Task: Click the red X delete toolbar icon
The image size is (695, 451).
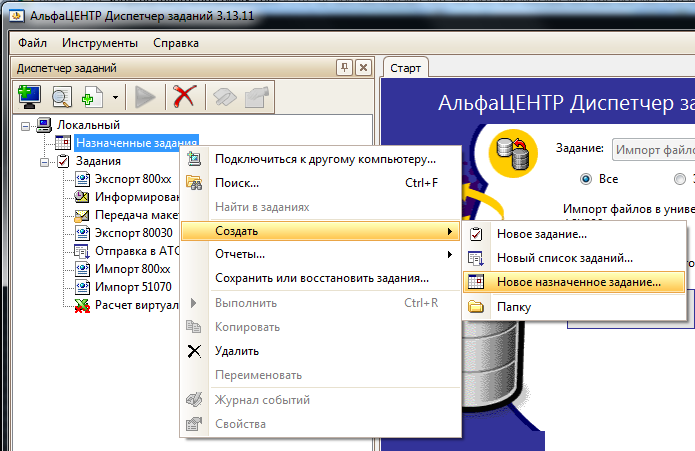Action: [184, 96]
